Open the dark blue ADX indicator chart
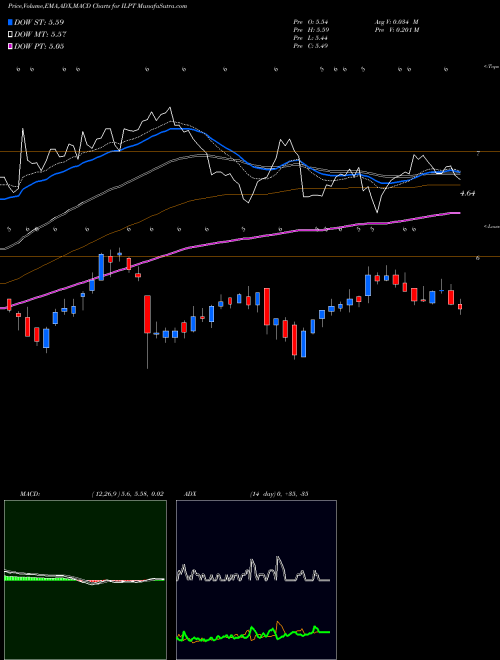Viewport: 500px width, 660px height. pyautogui.click(x=256, y=580)
